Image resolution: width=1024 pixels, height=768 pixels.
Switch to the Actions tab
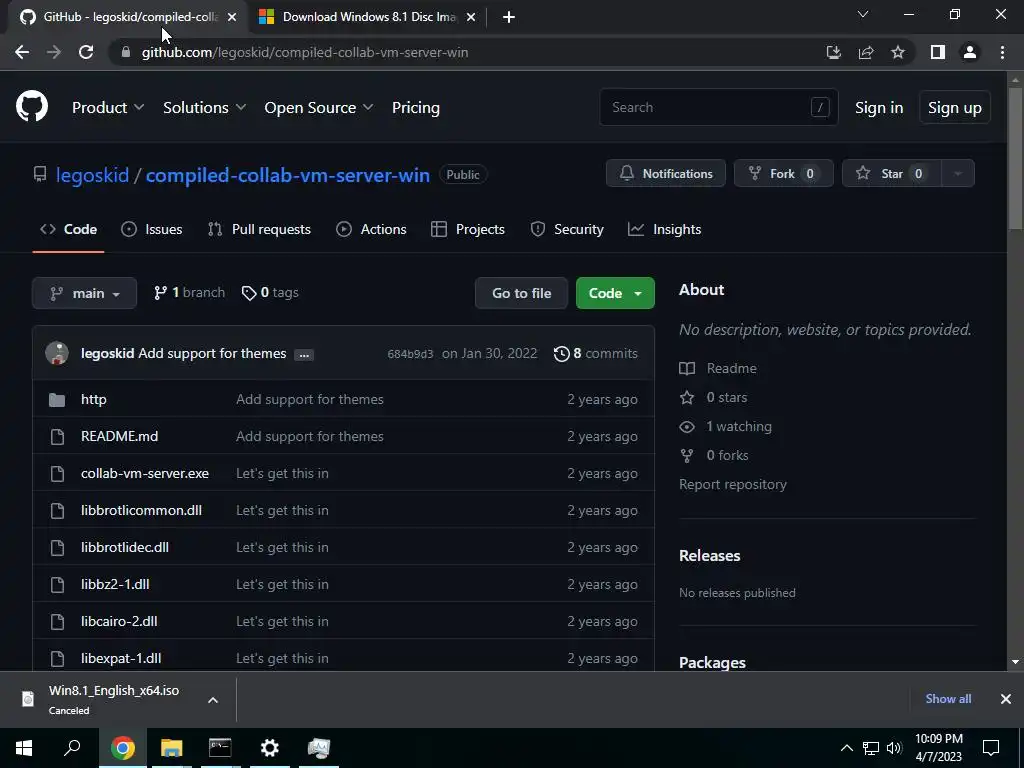(371, 229)
